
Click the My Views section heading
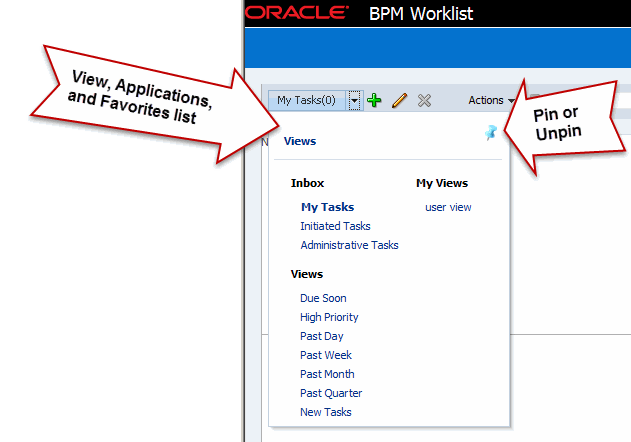click(x=442, y=183)
